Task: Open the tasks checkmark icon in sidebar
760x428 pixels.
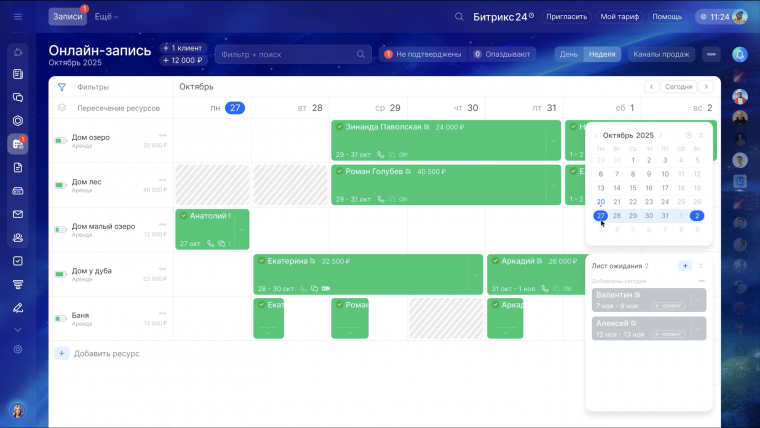Action: (x=18, y=261)
